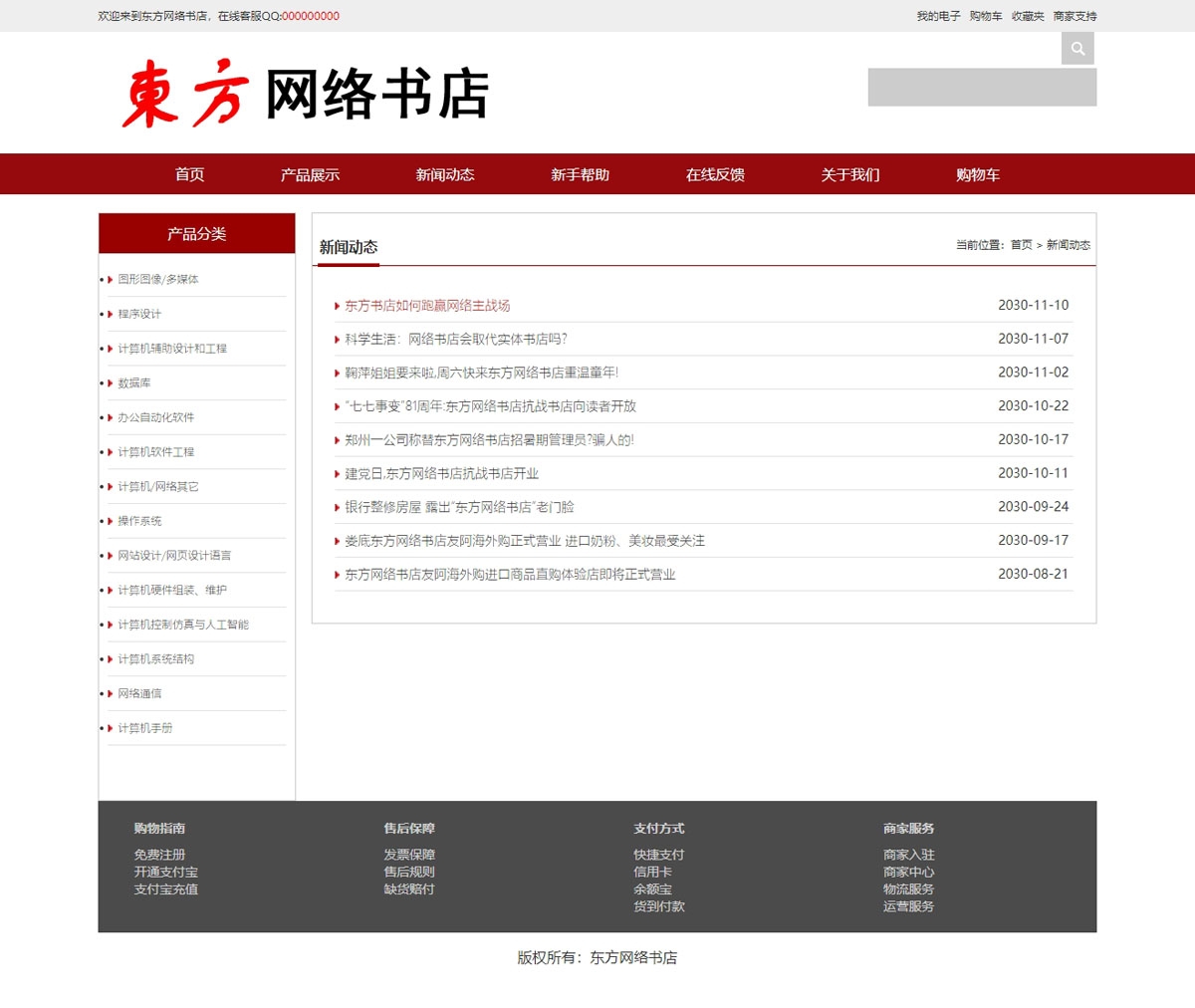
Task: Click 商家支持 in the top bar
Action: tap(1075, 16)
